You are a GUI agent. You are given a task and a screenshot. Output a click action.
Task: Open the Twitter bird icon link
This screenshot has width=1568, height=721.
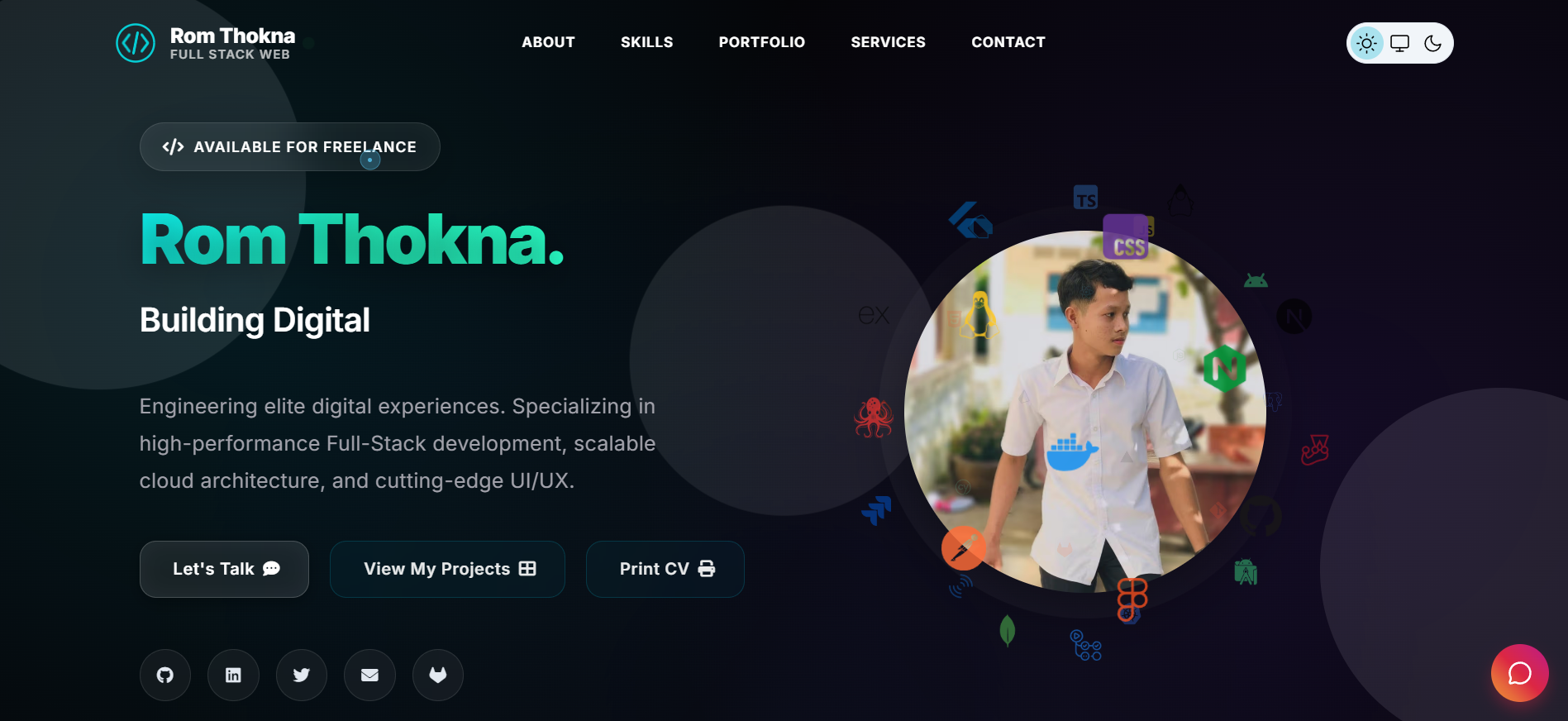click(302, 676)
